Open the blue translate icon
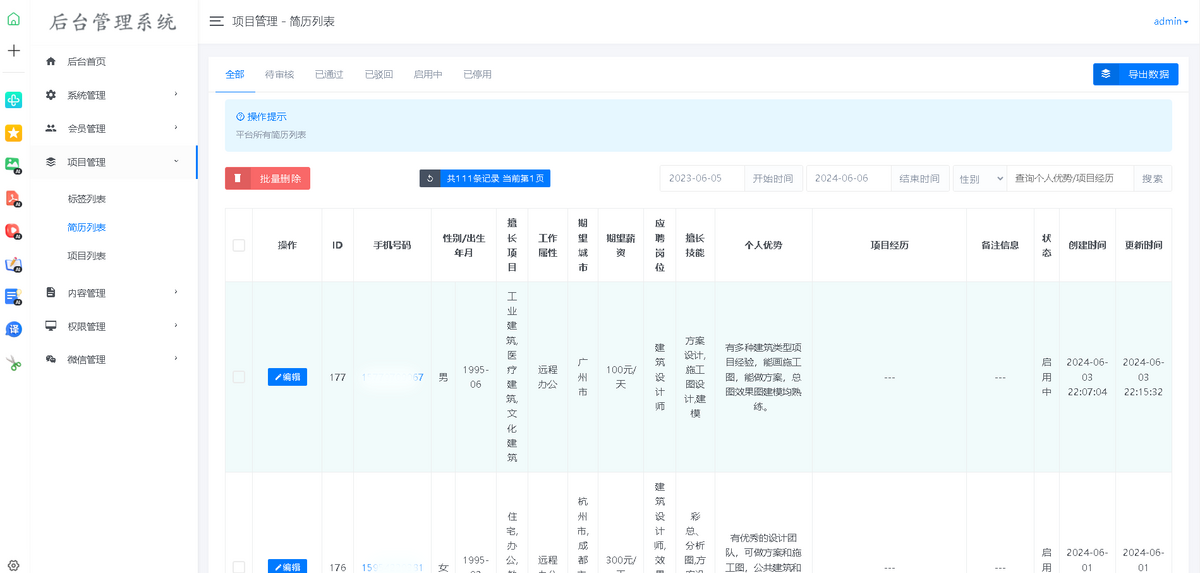 pyautogui.click(x=14, y=329)
